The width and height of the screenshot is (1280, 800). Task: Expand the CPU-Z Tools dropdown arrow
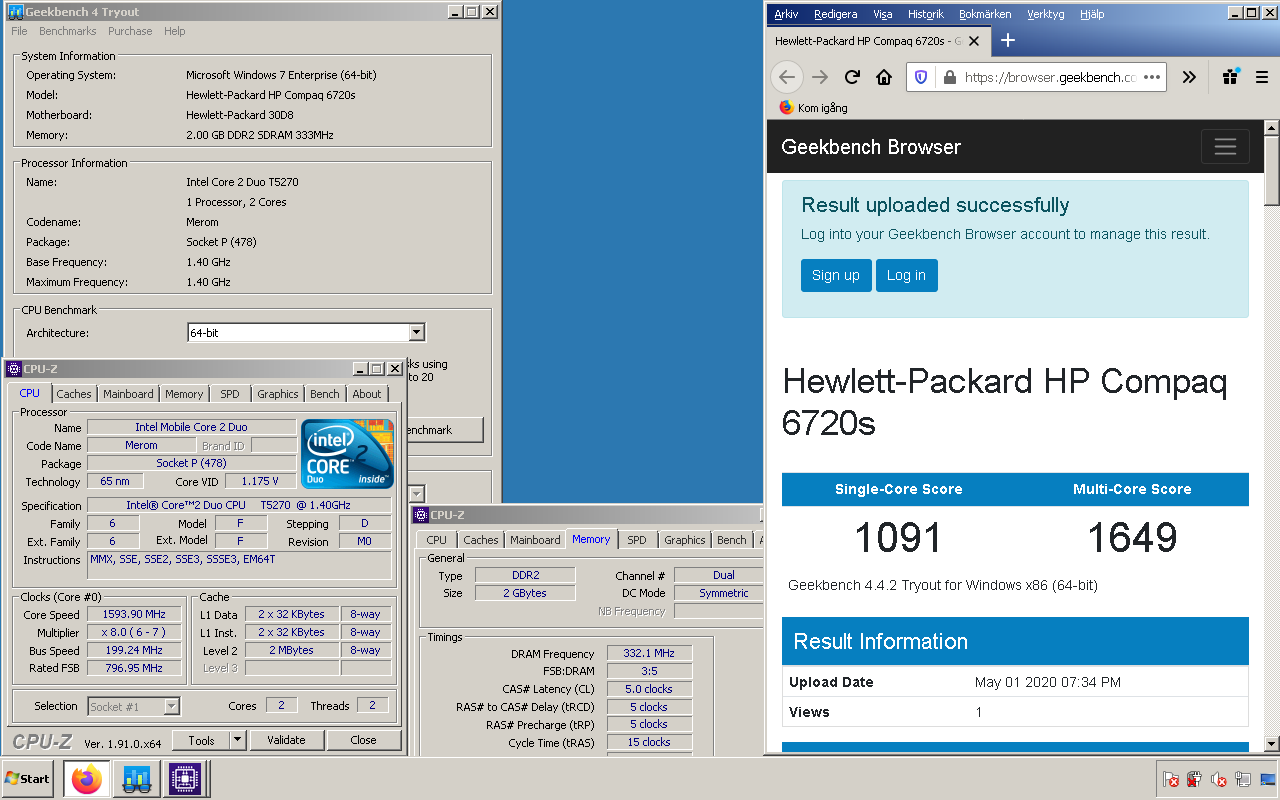coord(238,740)
